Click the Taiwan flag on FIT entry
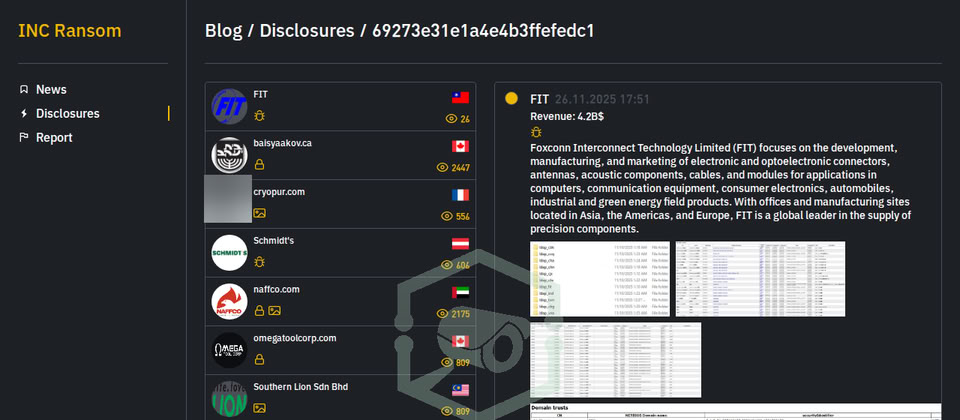This screenshot has height=420, width=960. click(460, 97)
